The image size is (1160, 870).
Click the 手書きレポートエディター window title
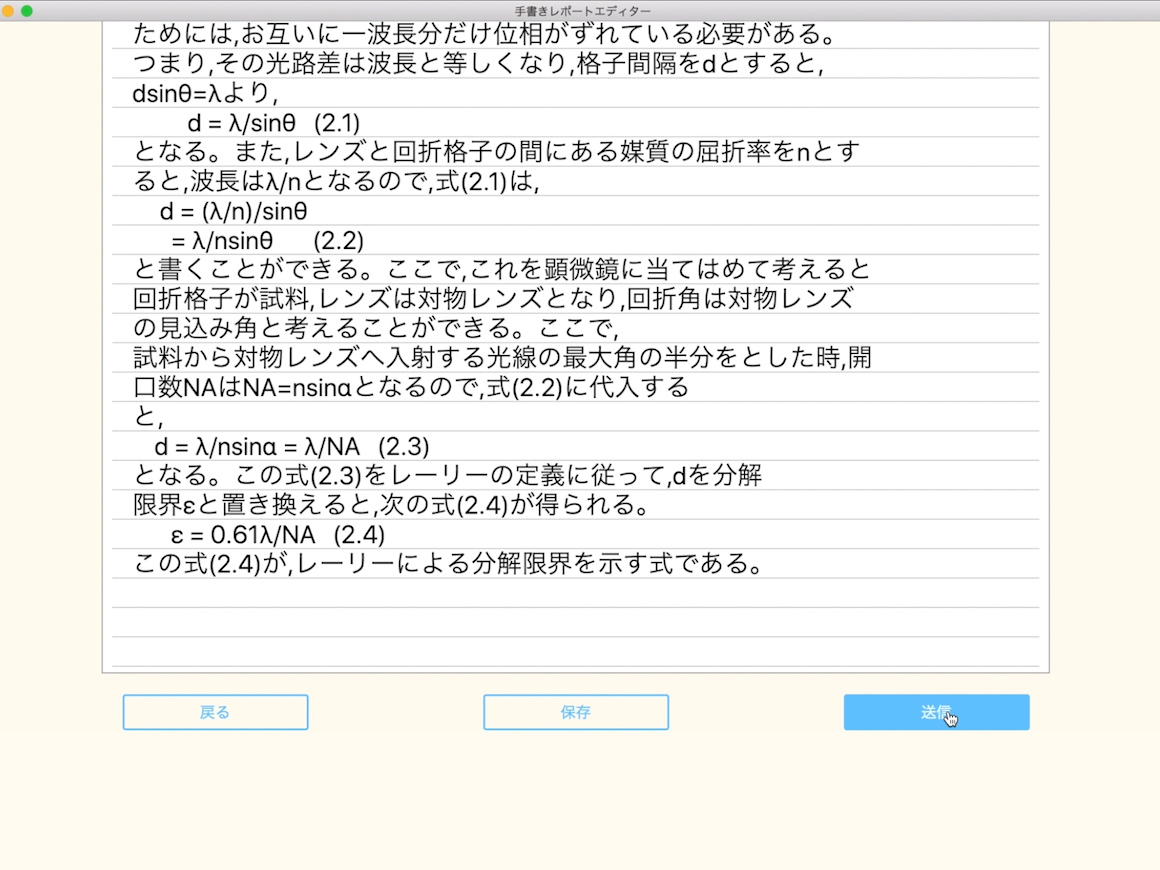click(581, 10)
